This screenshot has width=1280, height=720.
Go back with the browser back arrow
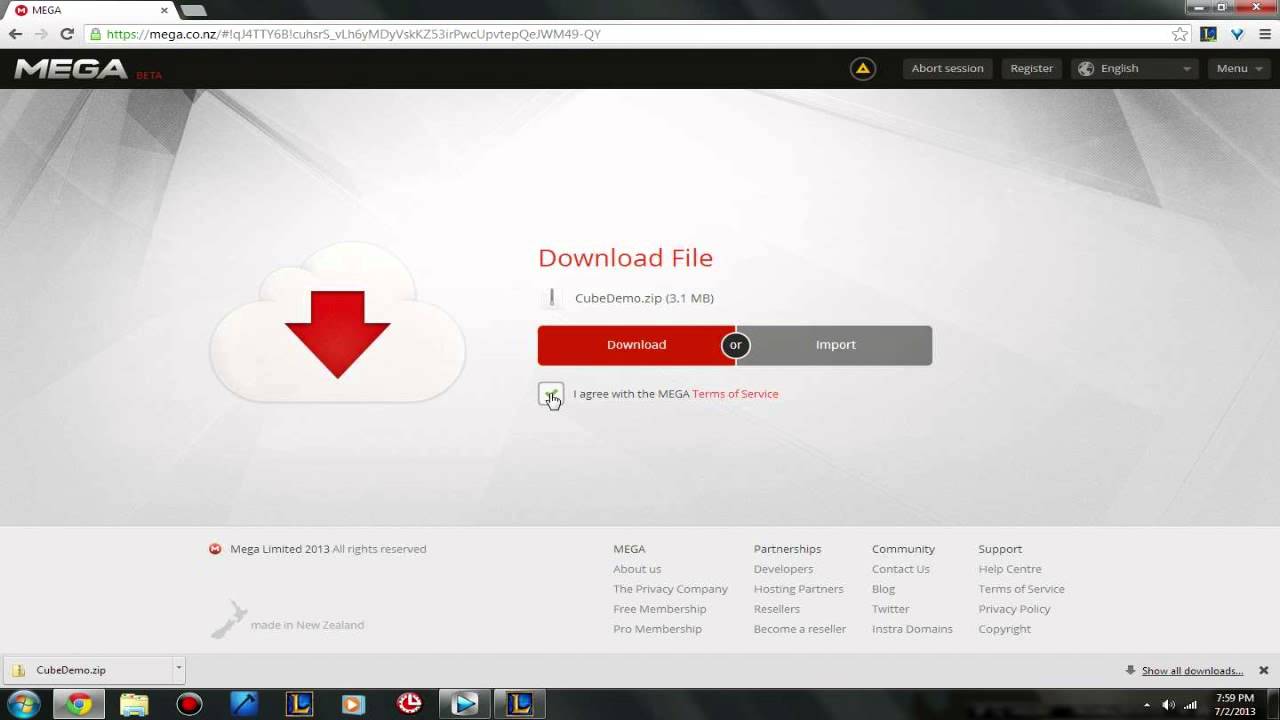tap(15, 34)
